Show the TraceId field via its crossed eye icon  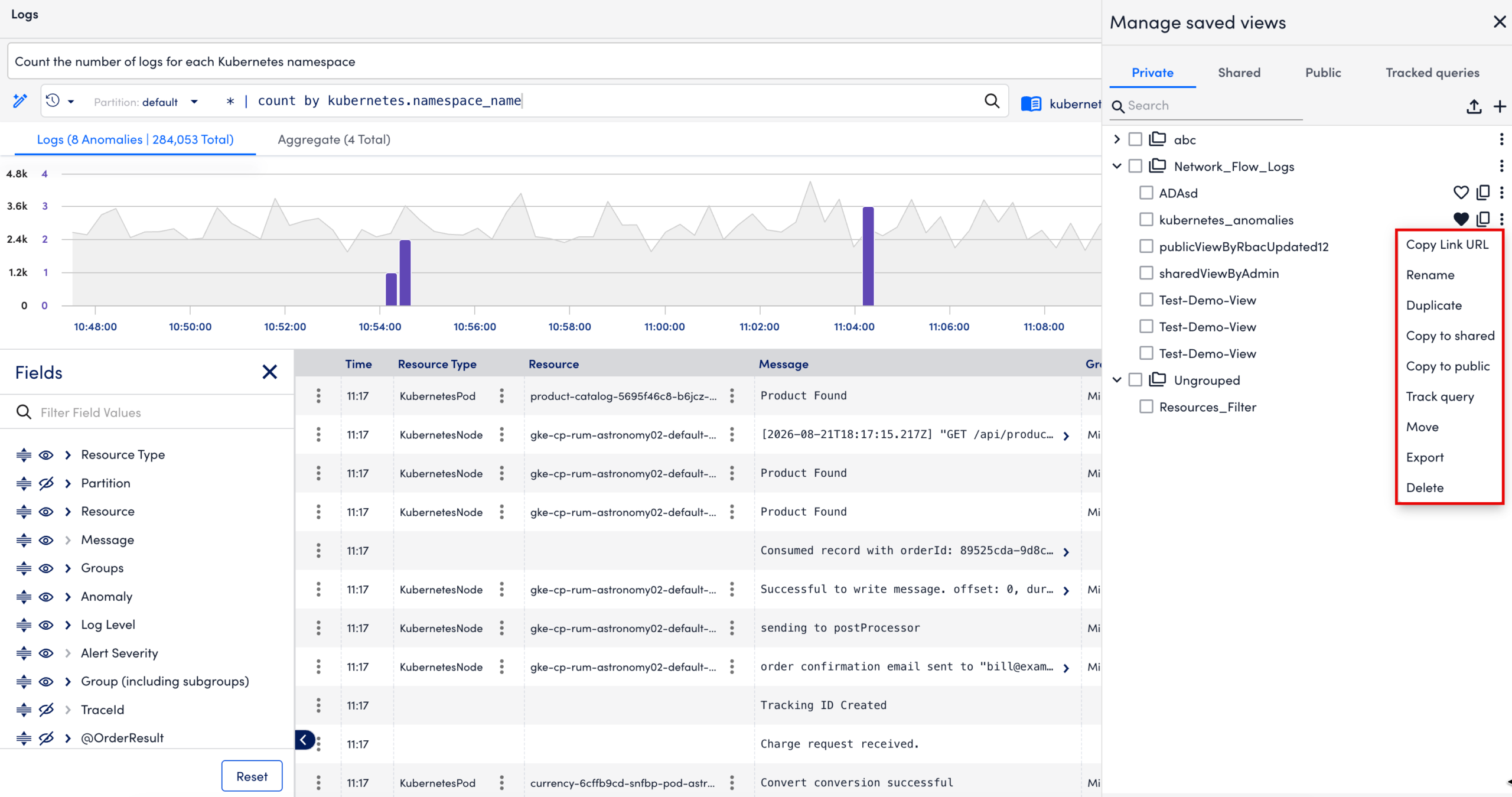(46, 710)
